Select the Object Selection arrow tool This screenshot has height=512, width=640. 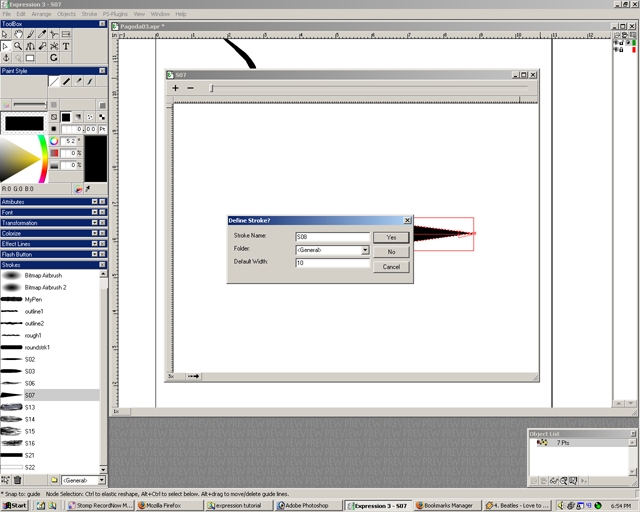[x=6, y=34]
